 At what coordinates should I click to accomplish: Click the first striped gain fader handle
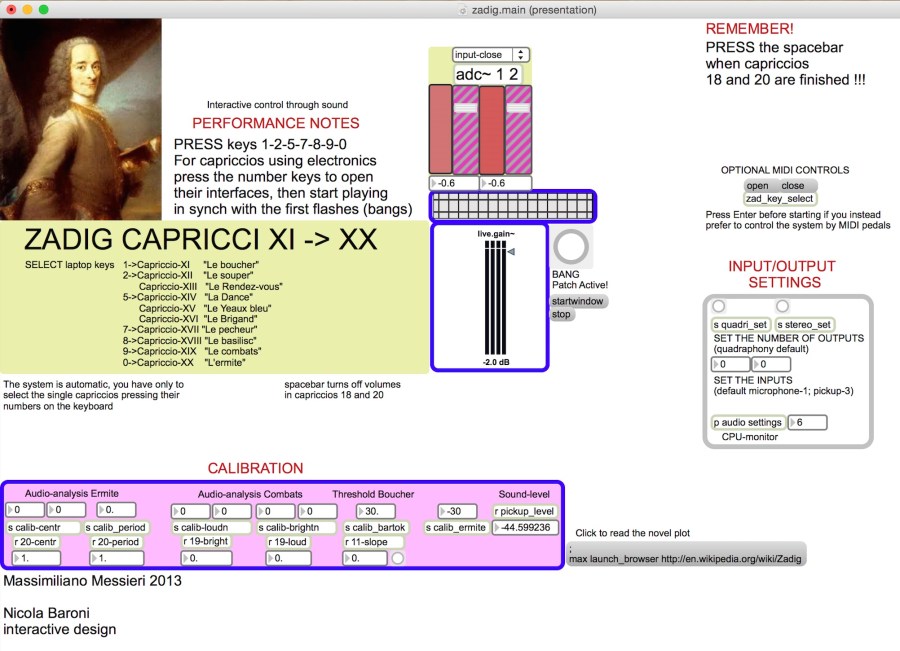pyautogui.click(x=466, y=106)
